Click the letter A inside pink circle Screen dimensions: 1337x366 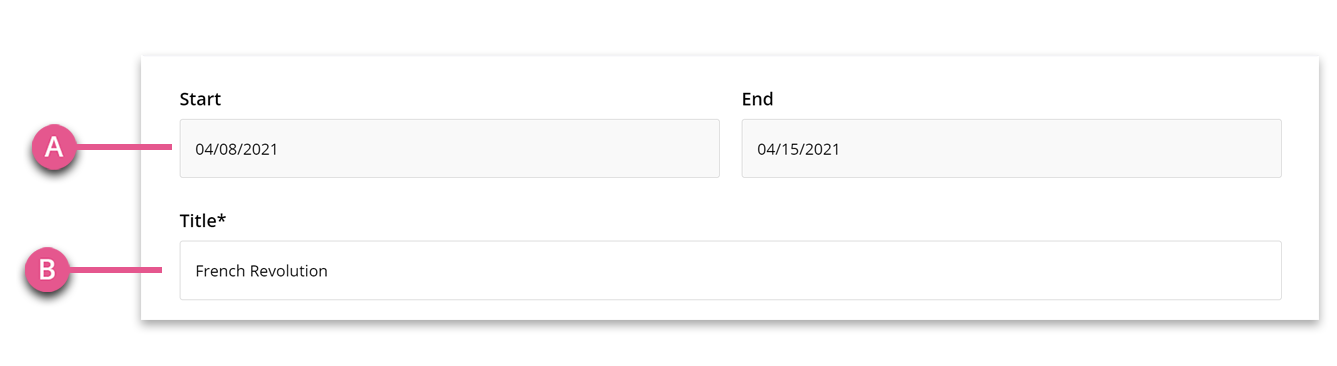(x=55, y=148)
